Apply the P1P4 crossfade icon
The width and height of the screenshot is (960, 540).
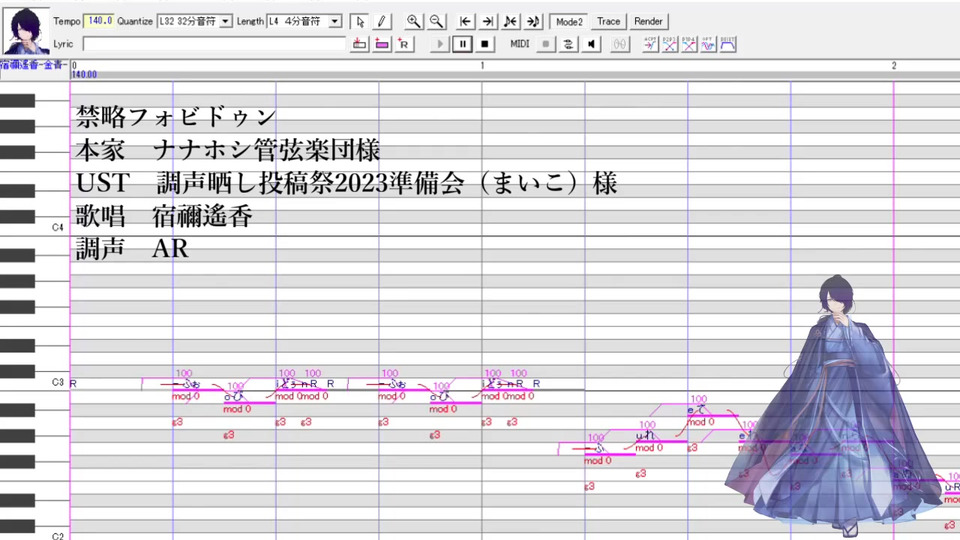coord(689,44)
